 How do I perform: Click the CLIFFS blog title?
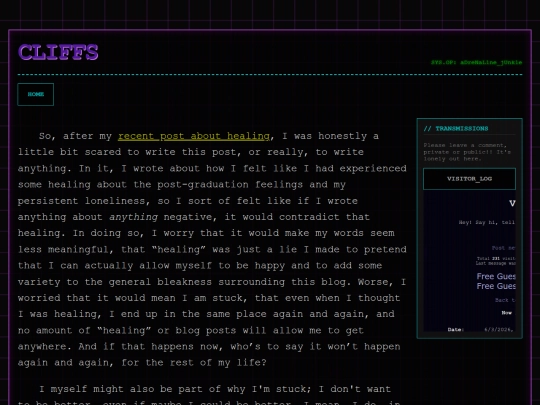click(x=58, y=52)
